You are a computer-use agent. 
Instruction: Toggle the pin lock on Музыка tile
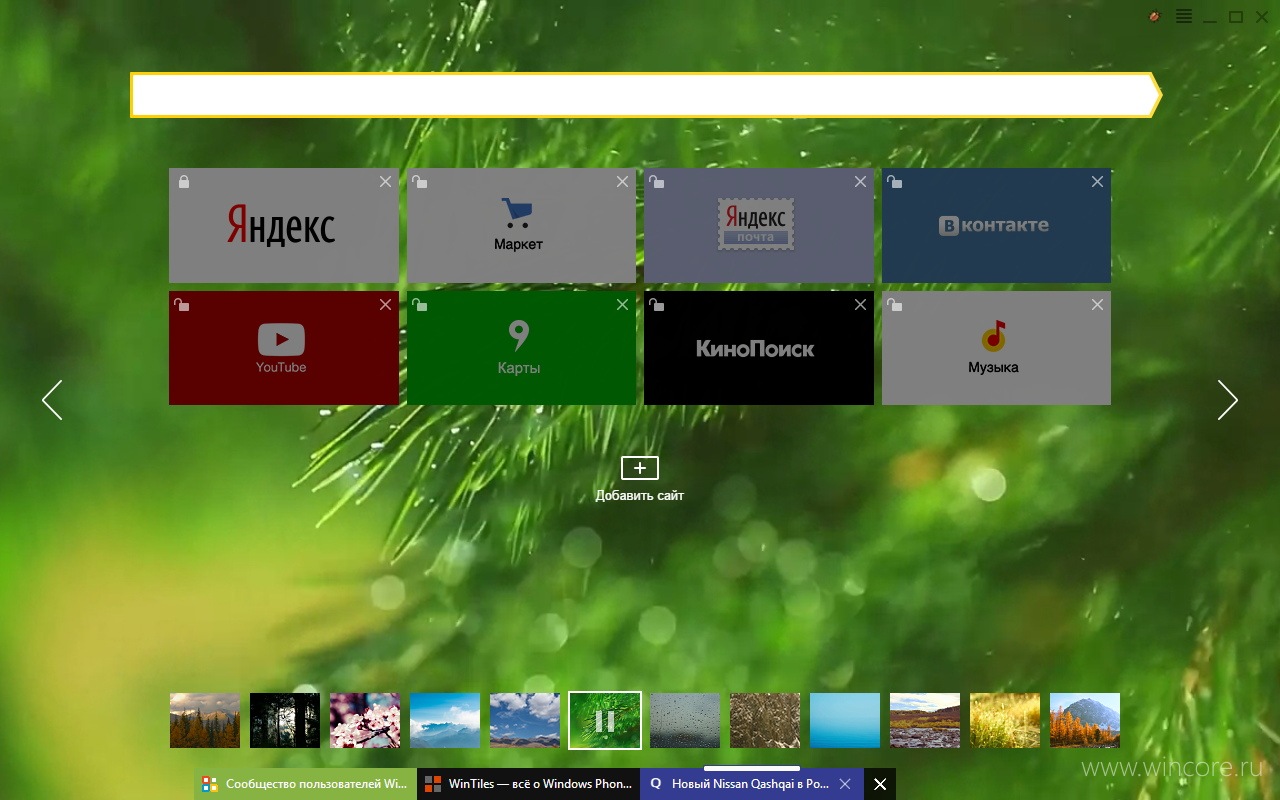(895, 304)
